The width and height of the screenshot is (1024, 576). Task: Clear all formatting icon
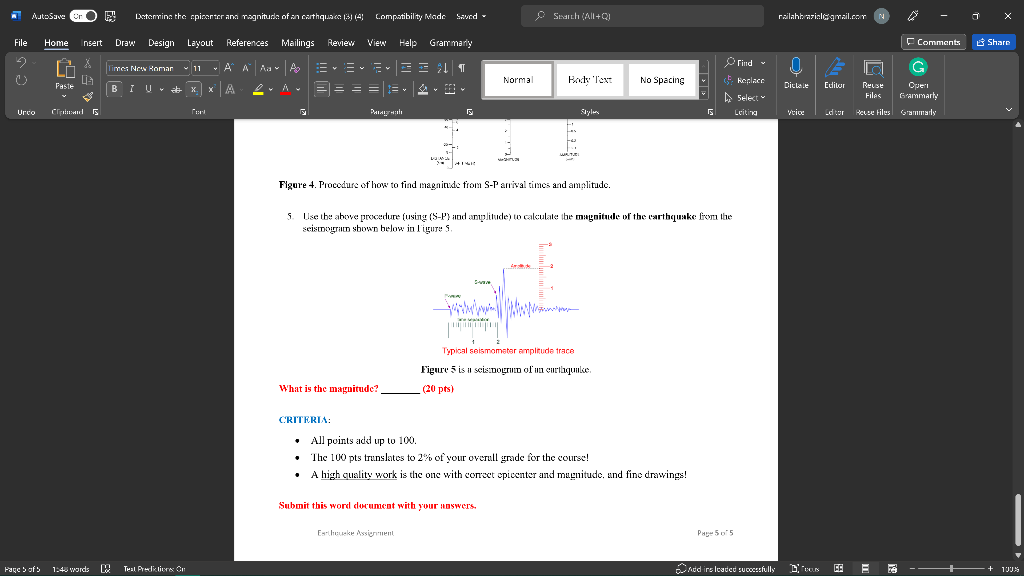[x=295, y=68]
